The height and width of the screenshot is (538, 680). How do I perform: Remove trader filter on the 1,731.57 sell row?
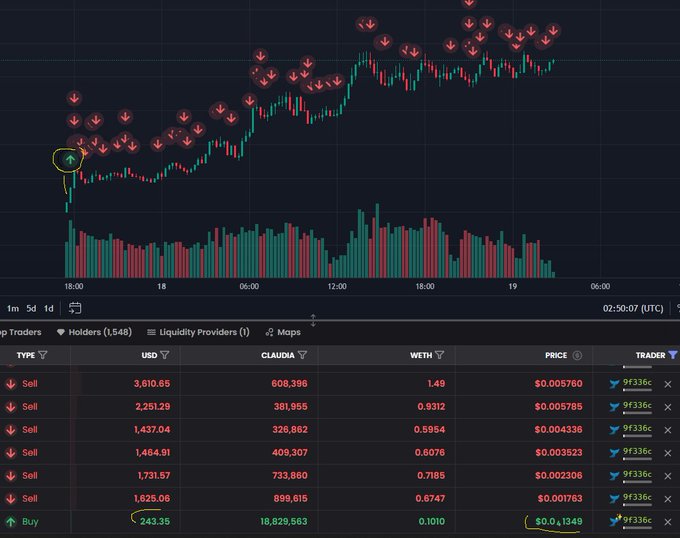668,476
